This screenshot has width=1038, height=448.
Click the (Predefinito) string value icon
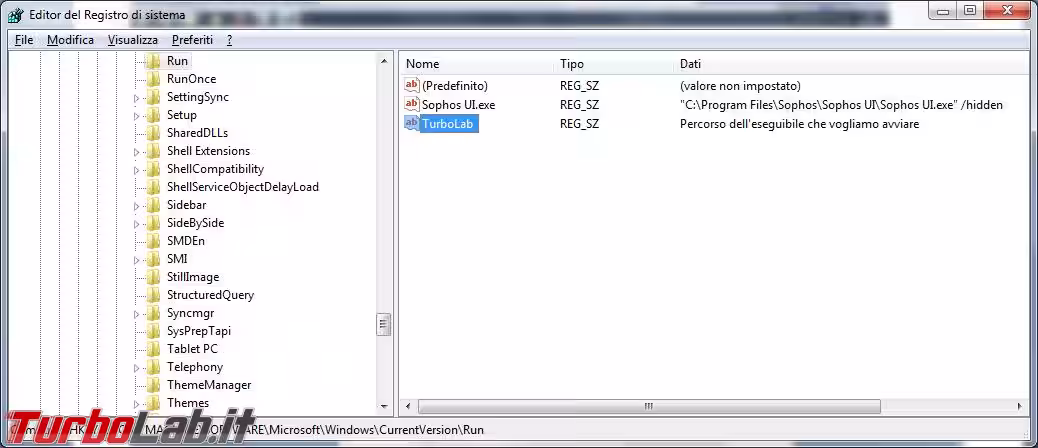(412, 85)
